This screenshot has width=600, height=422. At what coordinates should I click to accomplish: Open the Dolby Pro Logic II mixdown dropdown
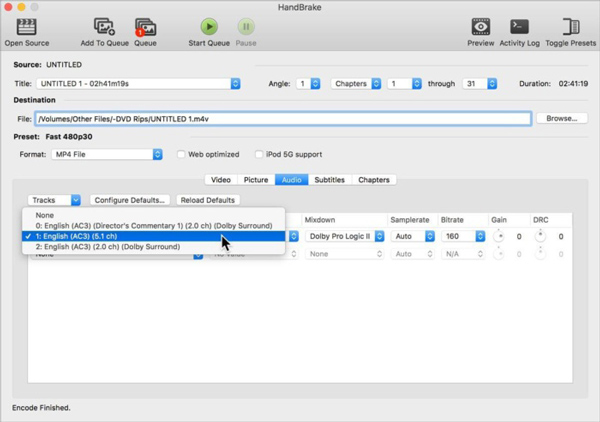tap(344, 236)
